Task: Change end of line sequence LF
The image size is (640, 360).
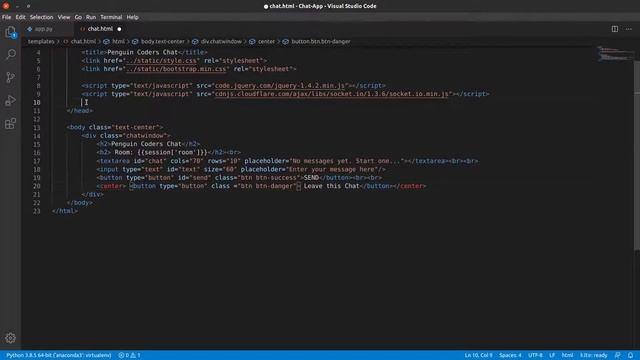Action: tap(552, 355)
